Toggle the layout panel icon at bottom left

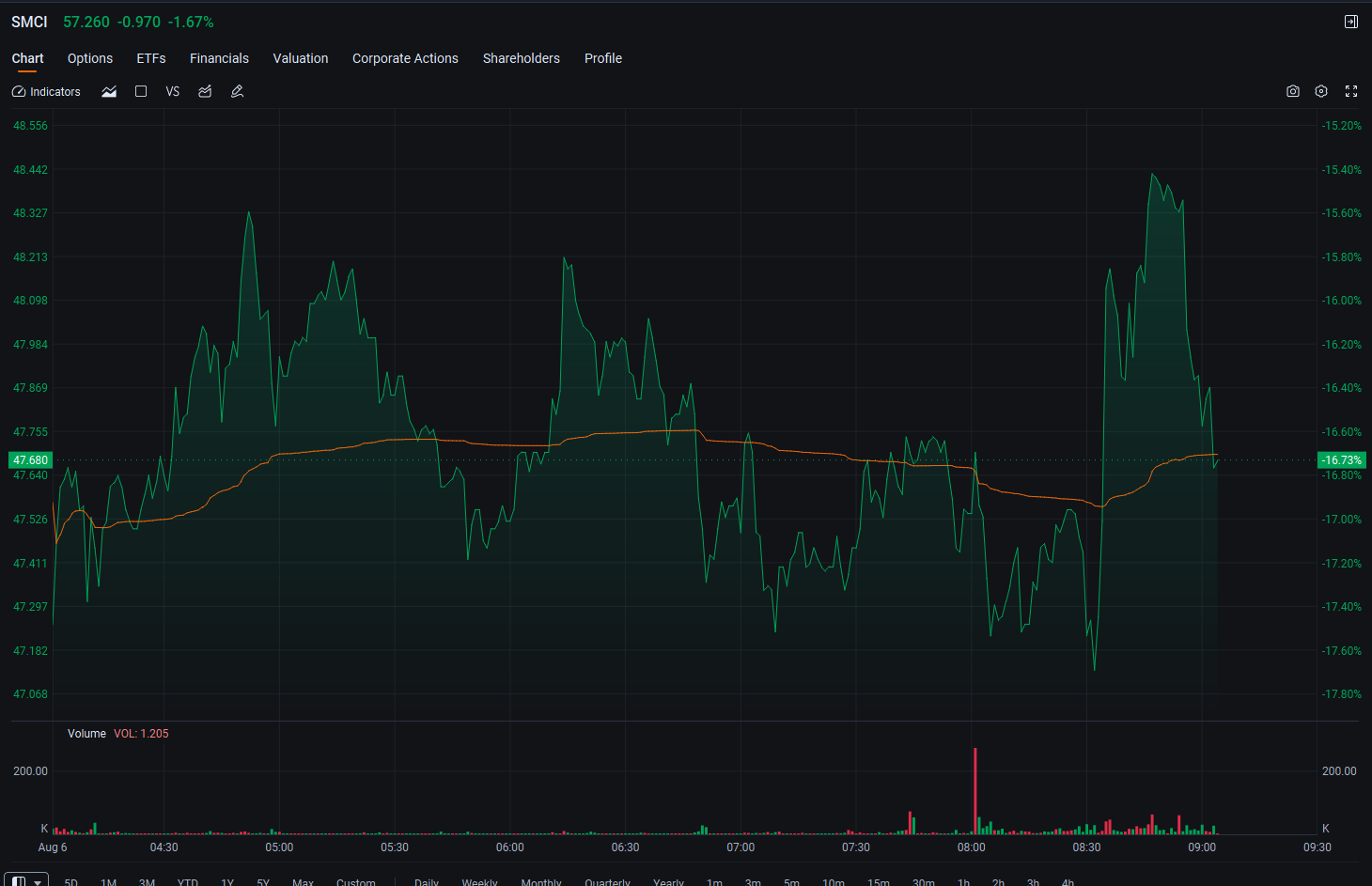point(19,881)
